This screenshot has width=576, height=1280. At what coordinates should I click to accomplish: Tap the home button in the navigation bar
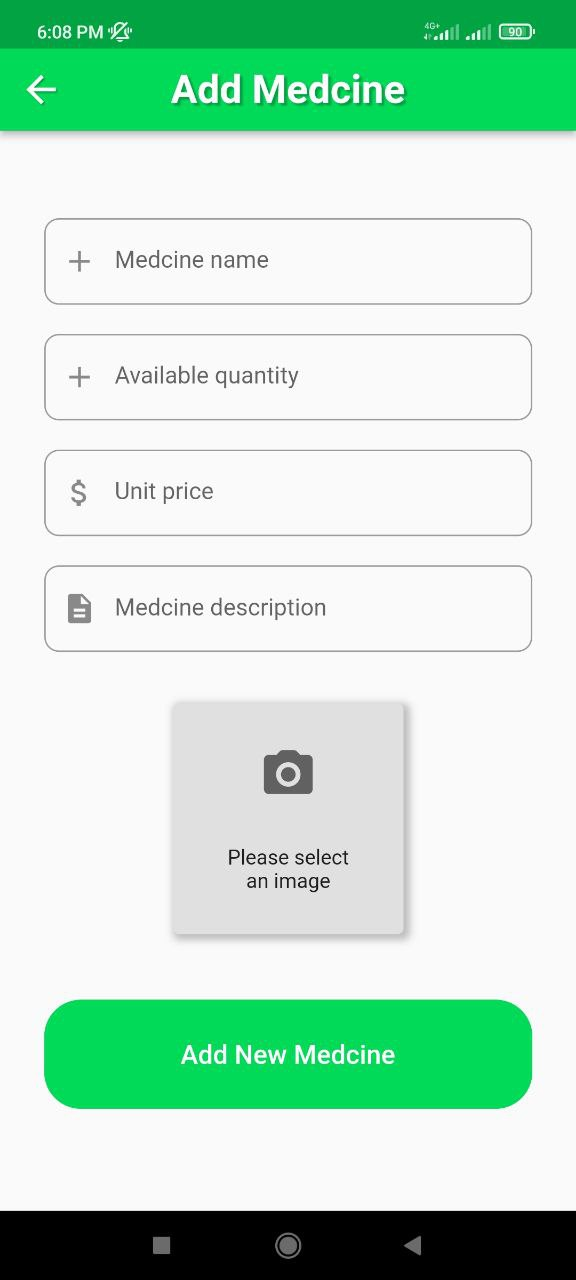(288, 1246)
